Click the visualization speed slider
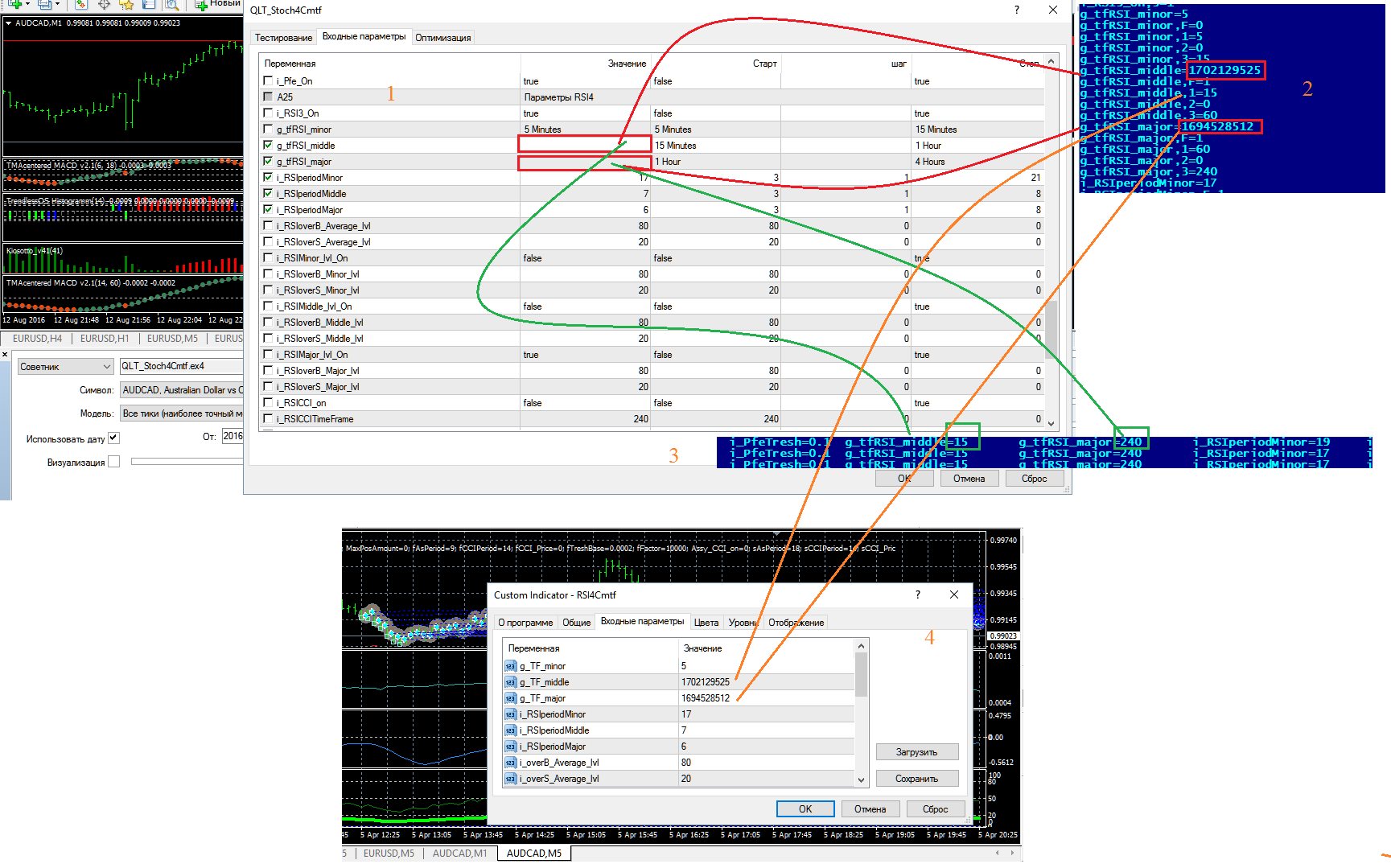 [x=187, y=462]
